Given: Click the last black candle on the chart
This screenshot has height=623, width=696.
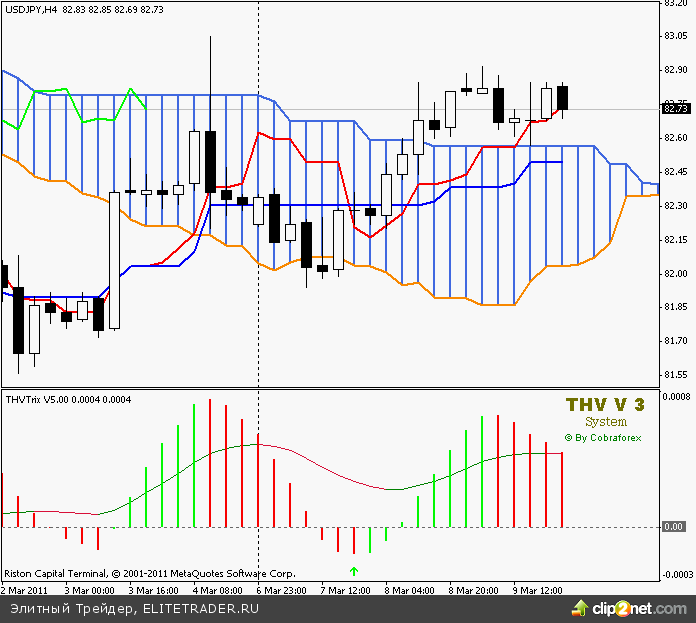Looking at the screenshot, I should (563, 98).
